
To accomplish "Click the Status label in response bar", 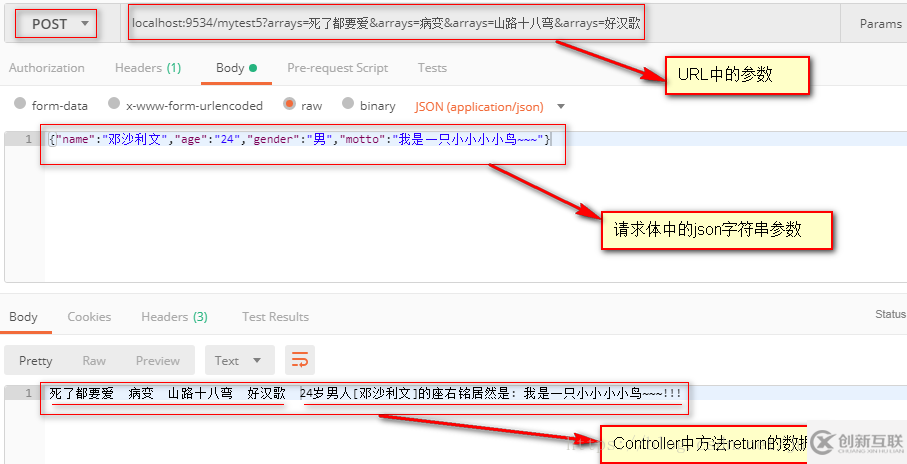I will coord(890,314).
